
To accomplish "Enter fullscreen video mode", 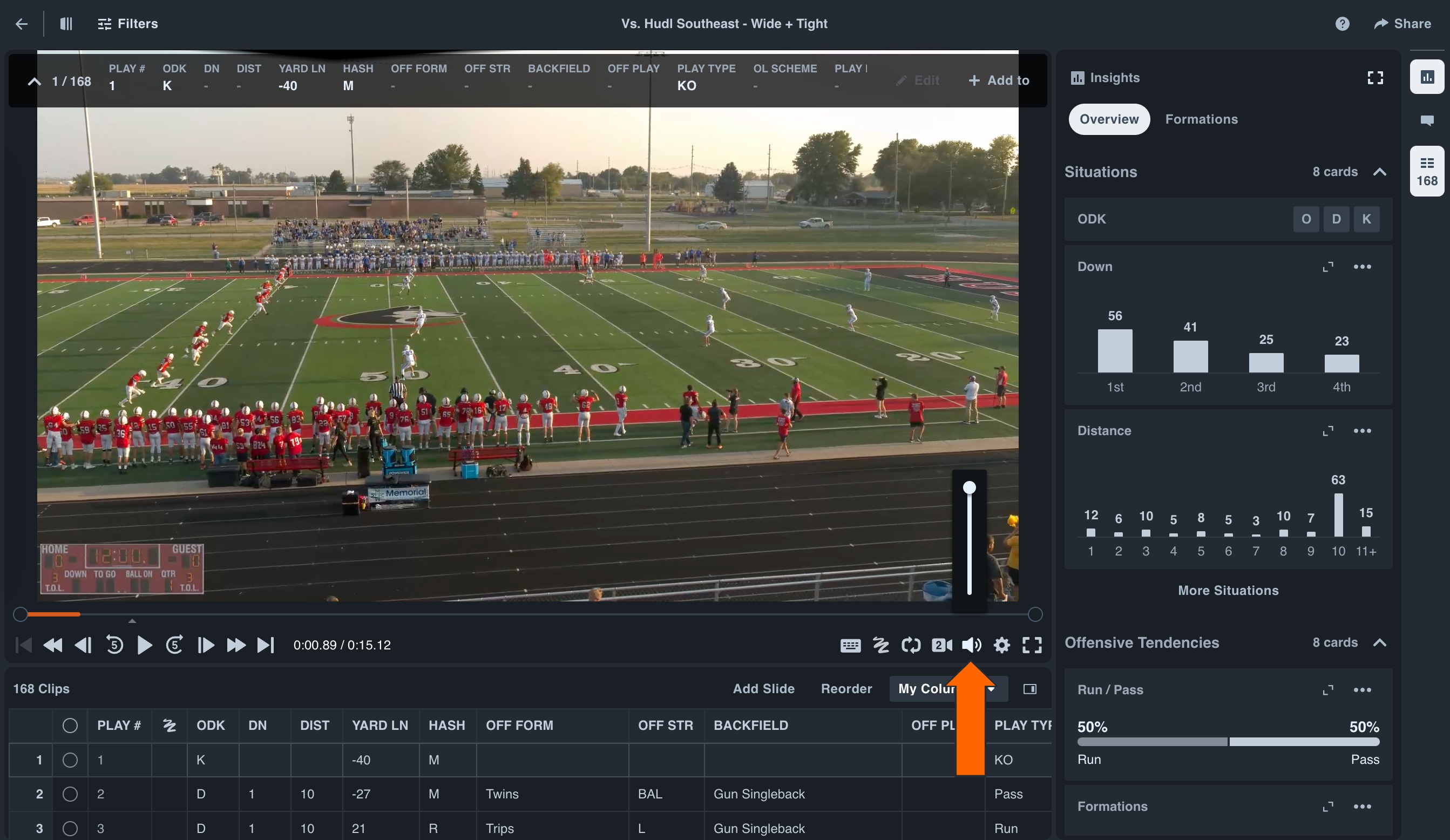I will click(x=1032, y=645).
